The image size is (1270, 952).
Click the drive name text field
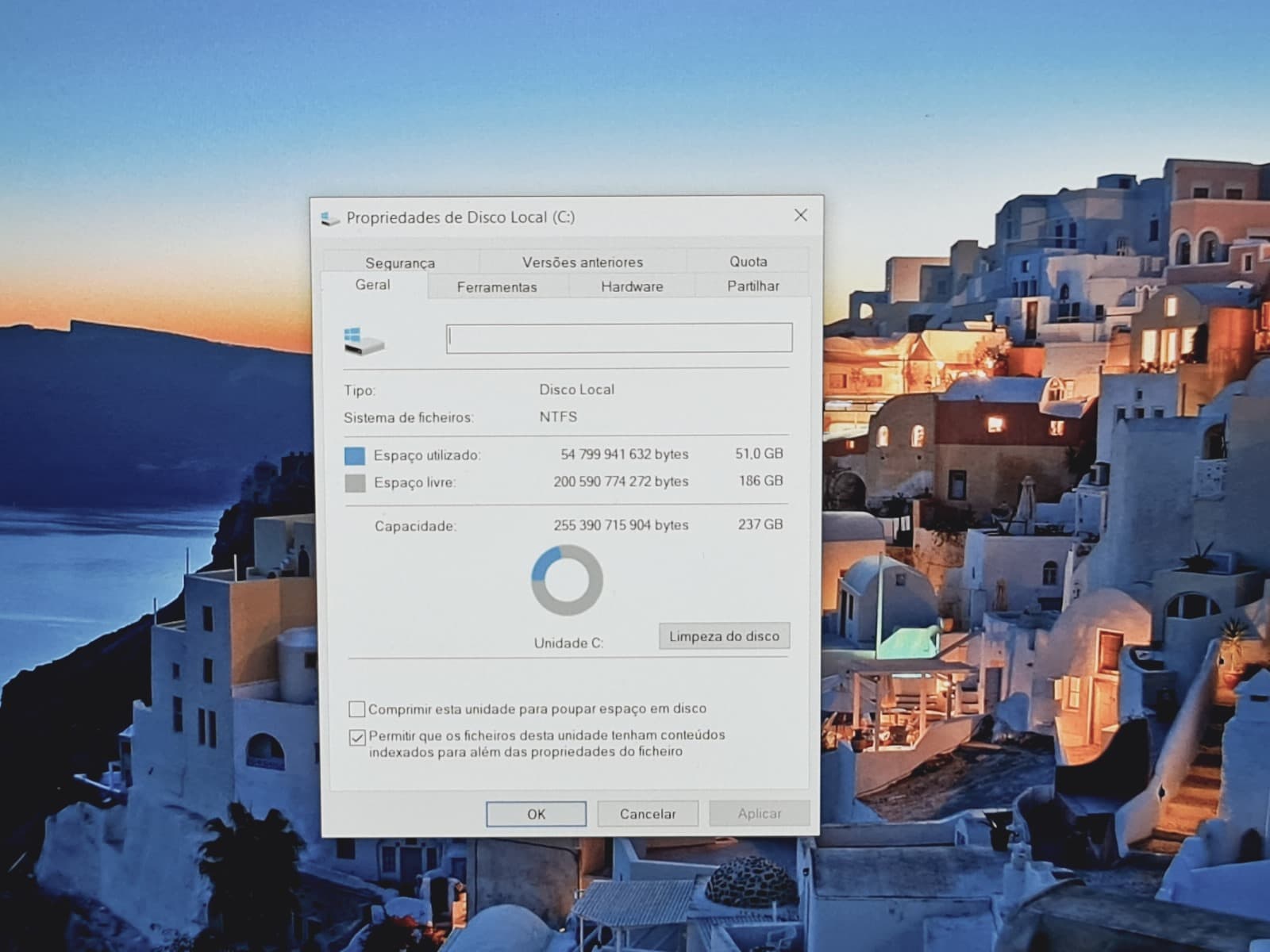[x=619, y=338]
